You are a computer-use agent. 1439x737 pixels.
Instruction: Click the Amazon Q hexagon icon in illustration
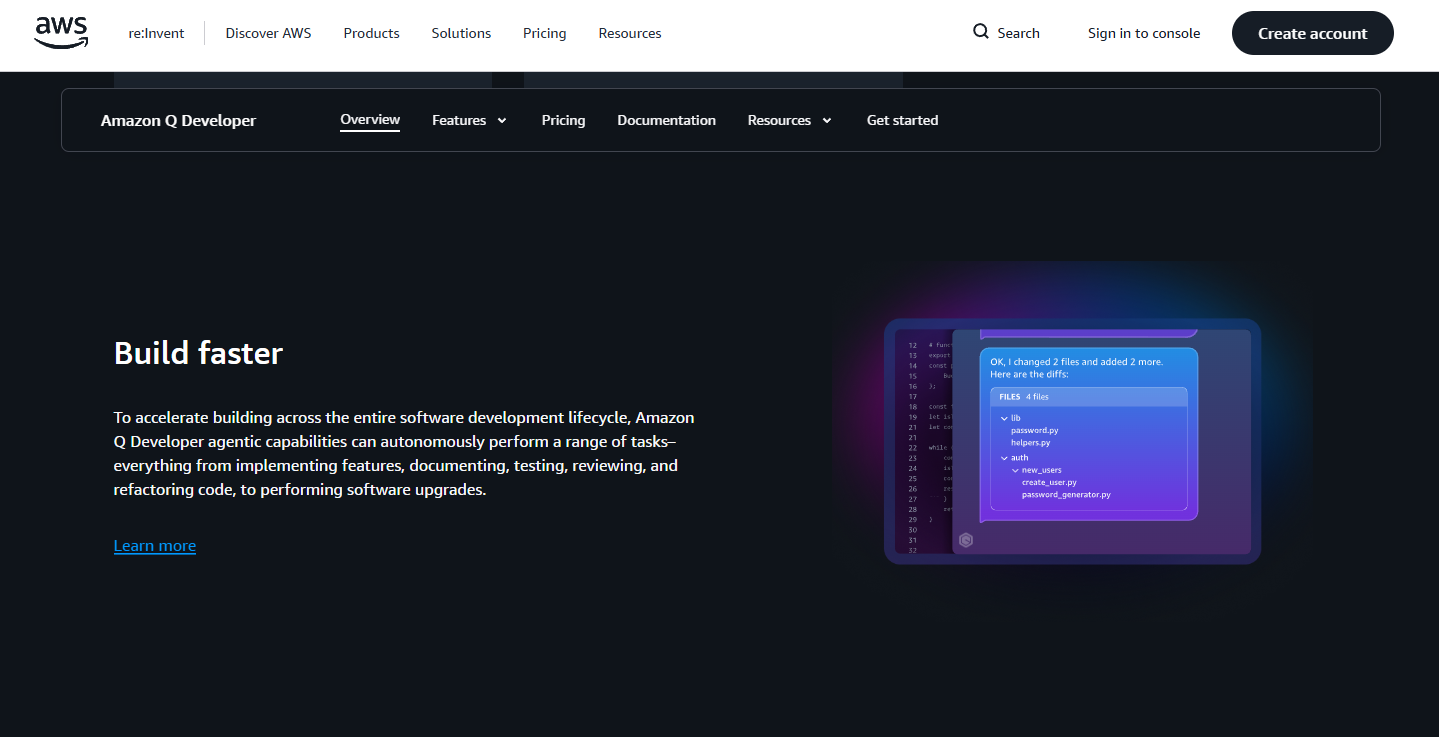966,540
